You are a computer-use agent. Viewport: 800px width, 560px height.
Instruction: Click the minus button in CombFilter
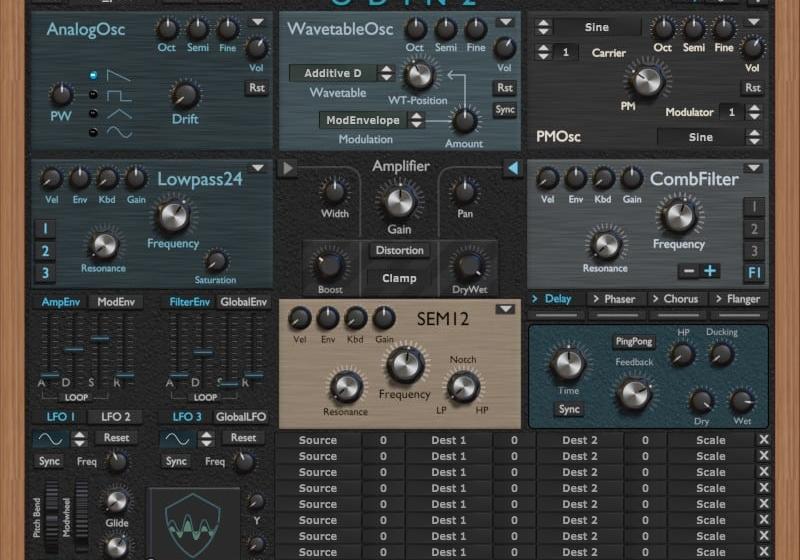688,271
